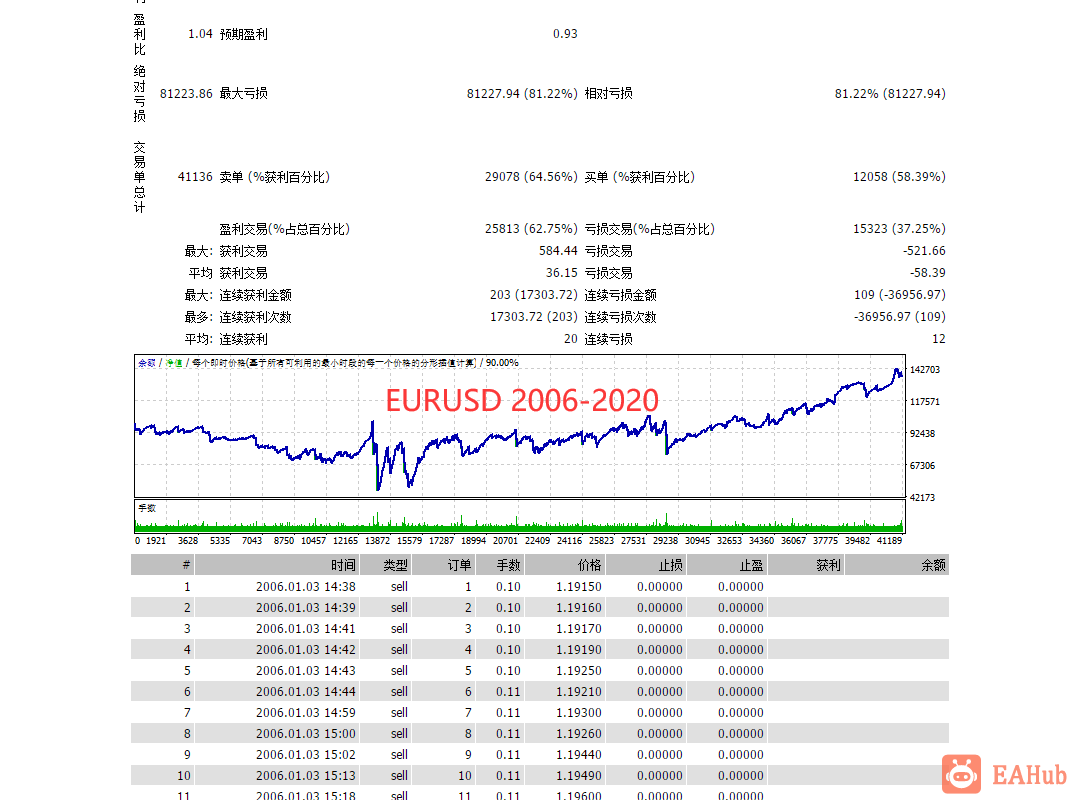Select the 手数 column header
This screenshot has width=1081, height=800.
point(499,566)
